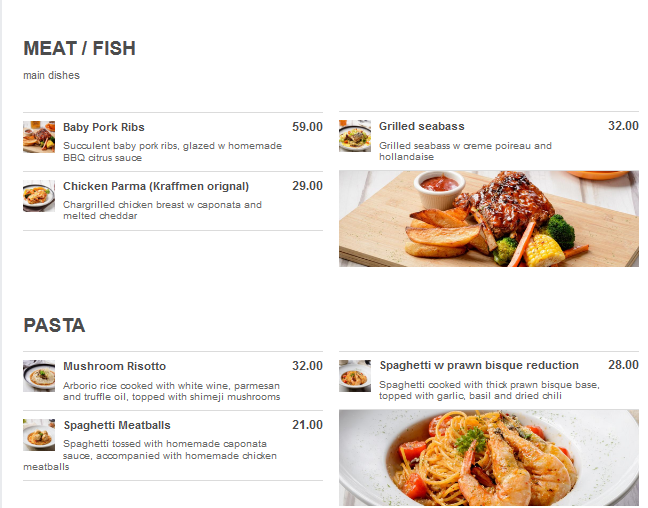Click the large prawn spaghetti photo
Image resolution: width=648 pixels, height=508 pixels.
pos(489,458)
